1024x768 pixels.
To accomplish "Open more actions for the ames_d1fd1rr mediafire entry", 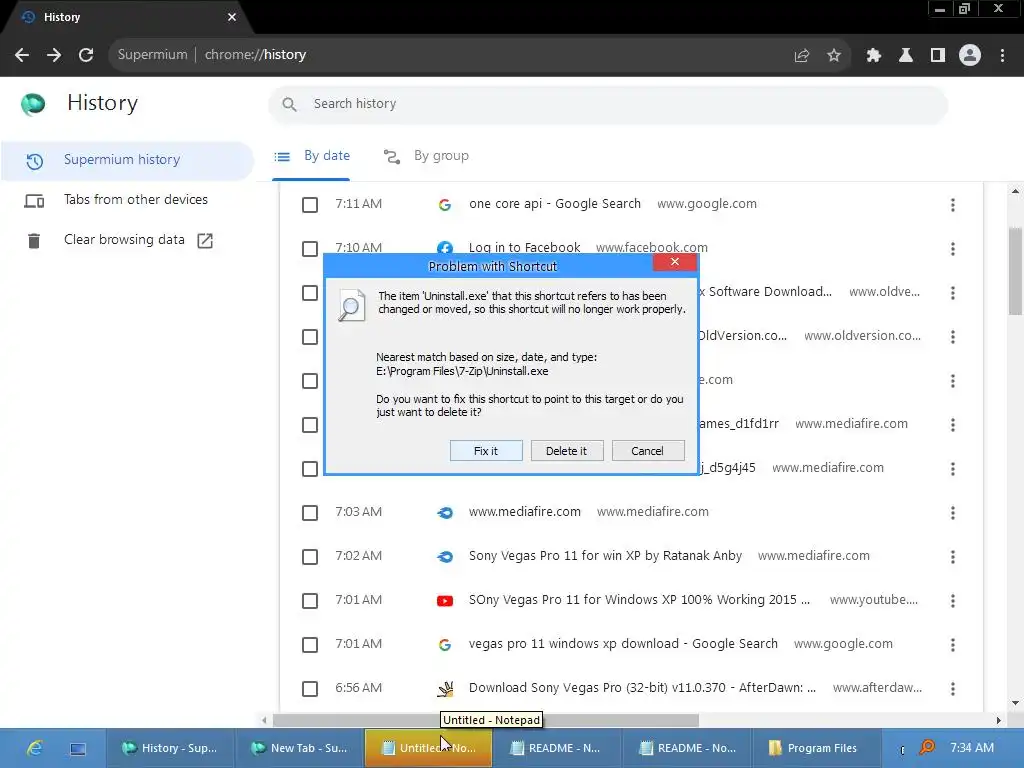I will (x=953, y=425).
